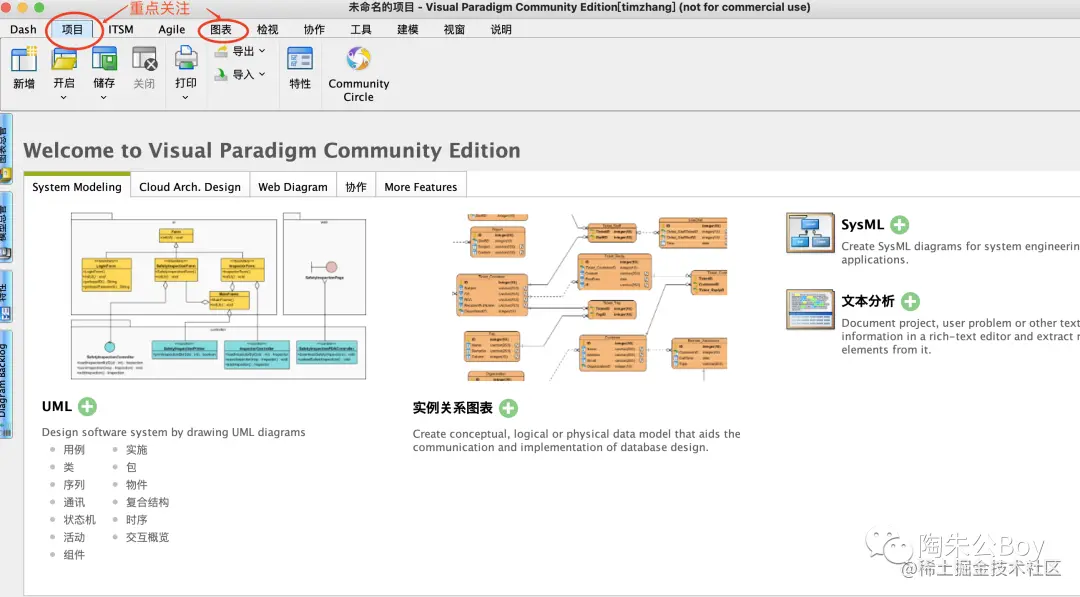Click the UML class diagram thumbnail
1080x597 pixels.
click(x=218, y=296)
